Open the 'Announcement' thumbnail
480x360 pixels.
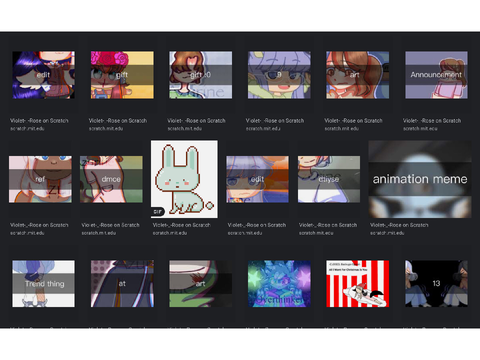(x=436, y=75)
